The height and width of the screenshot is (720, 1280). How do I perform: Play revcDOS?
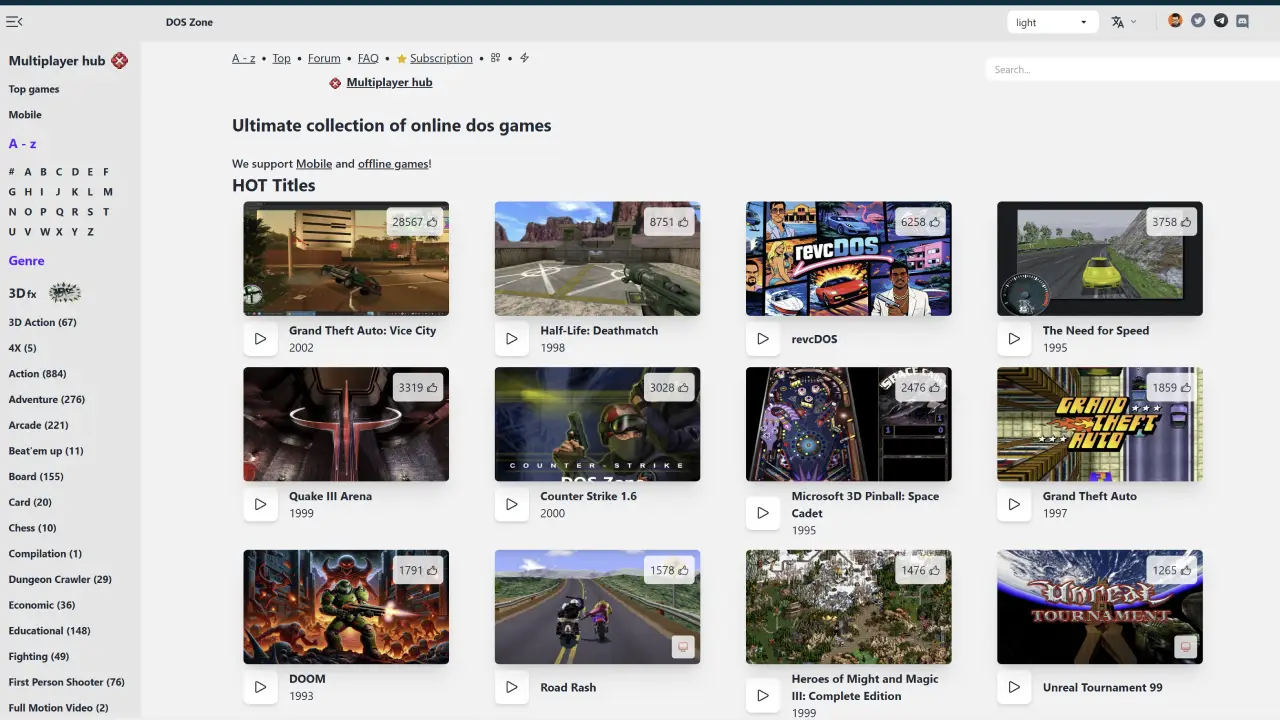[762, 339]
